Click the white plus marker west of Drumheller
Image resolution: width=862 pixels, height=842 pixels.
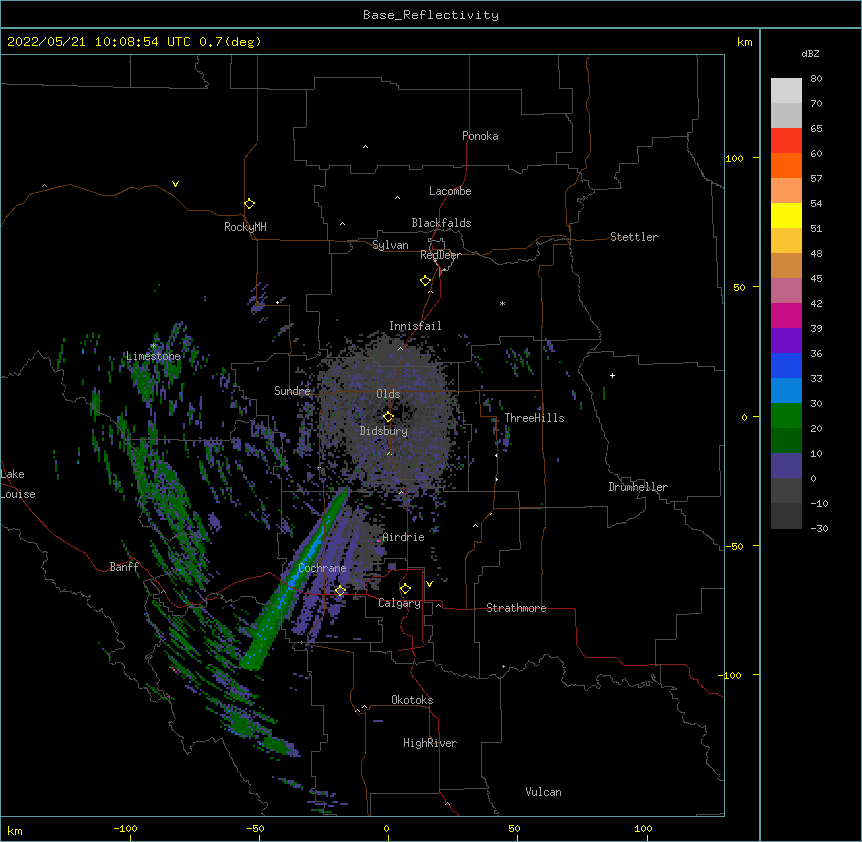(612, 375)
